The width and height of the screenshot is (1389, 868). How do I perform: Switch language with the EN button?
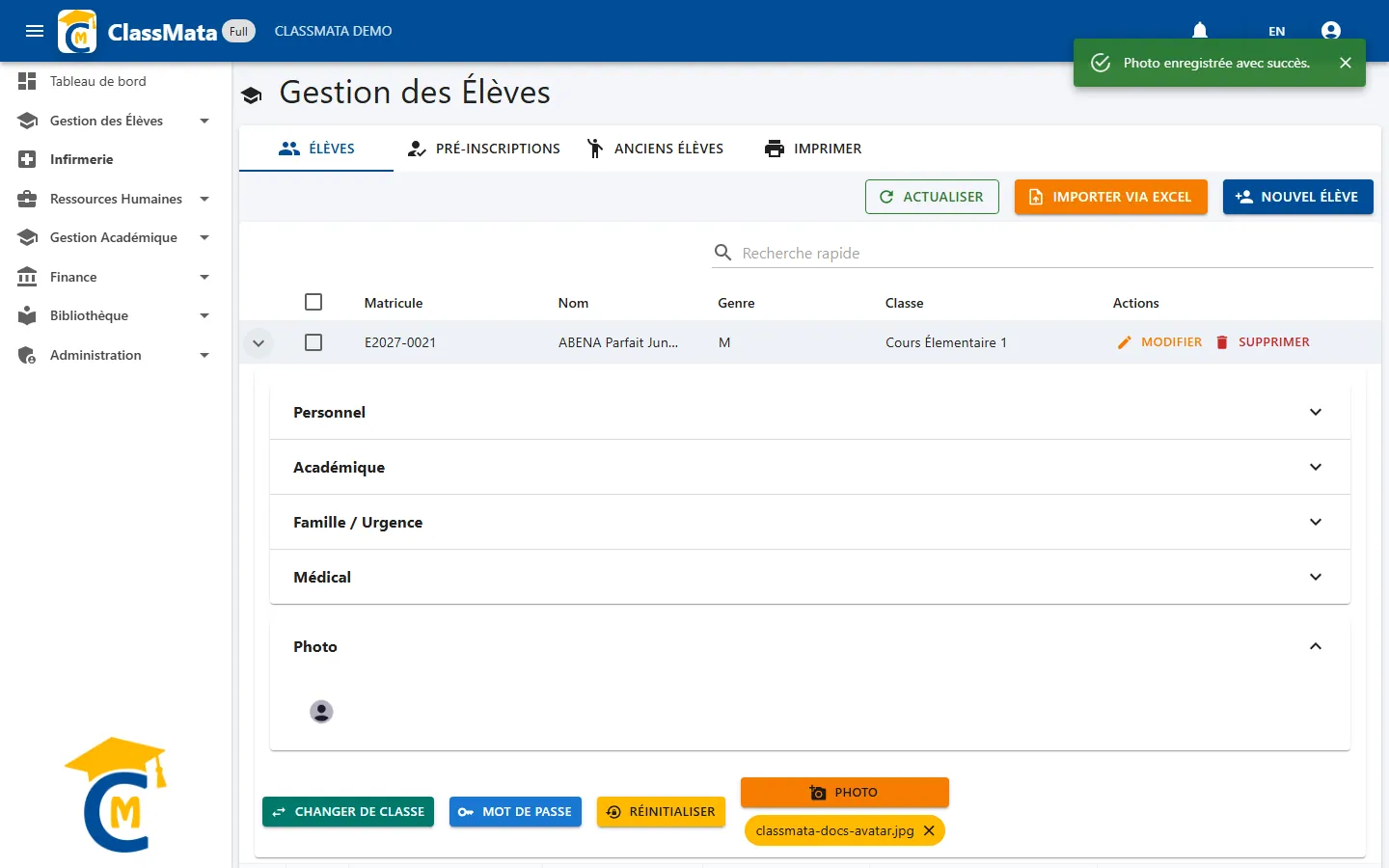click(1276, 31)
